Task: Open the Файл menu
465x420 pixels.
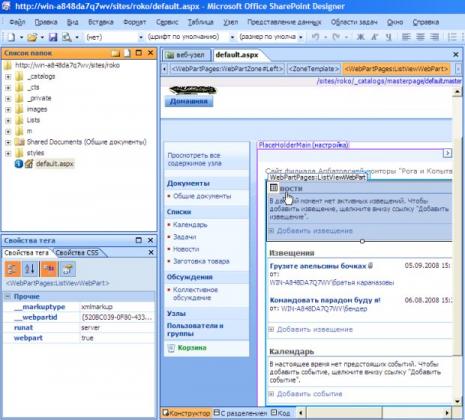Action: coord(17,22)
